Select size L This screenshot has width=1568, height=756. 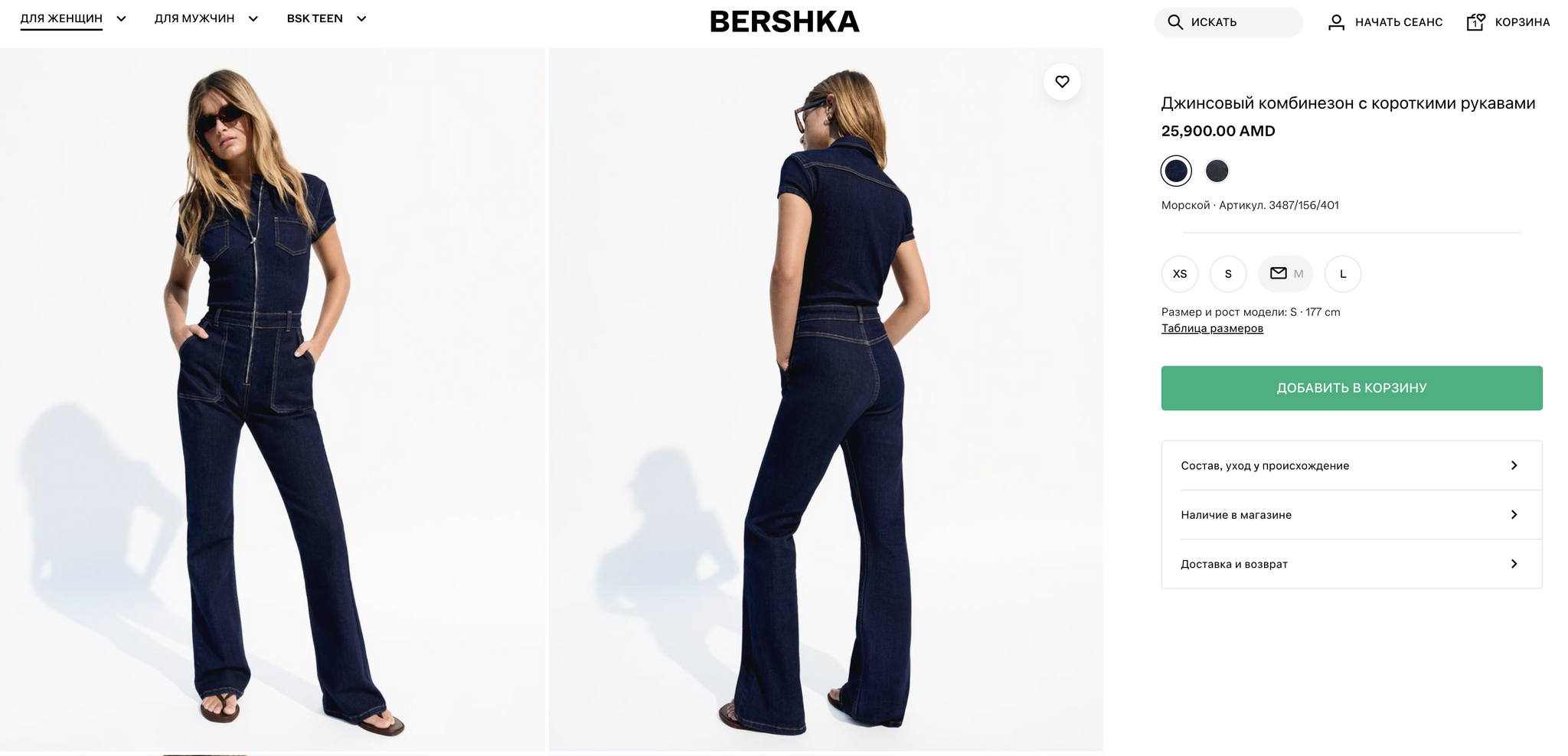1343,274
